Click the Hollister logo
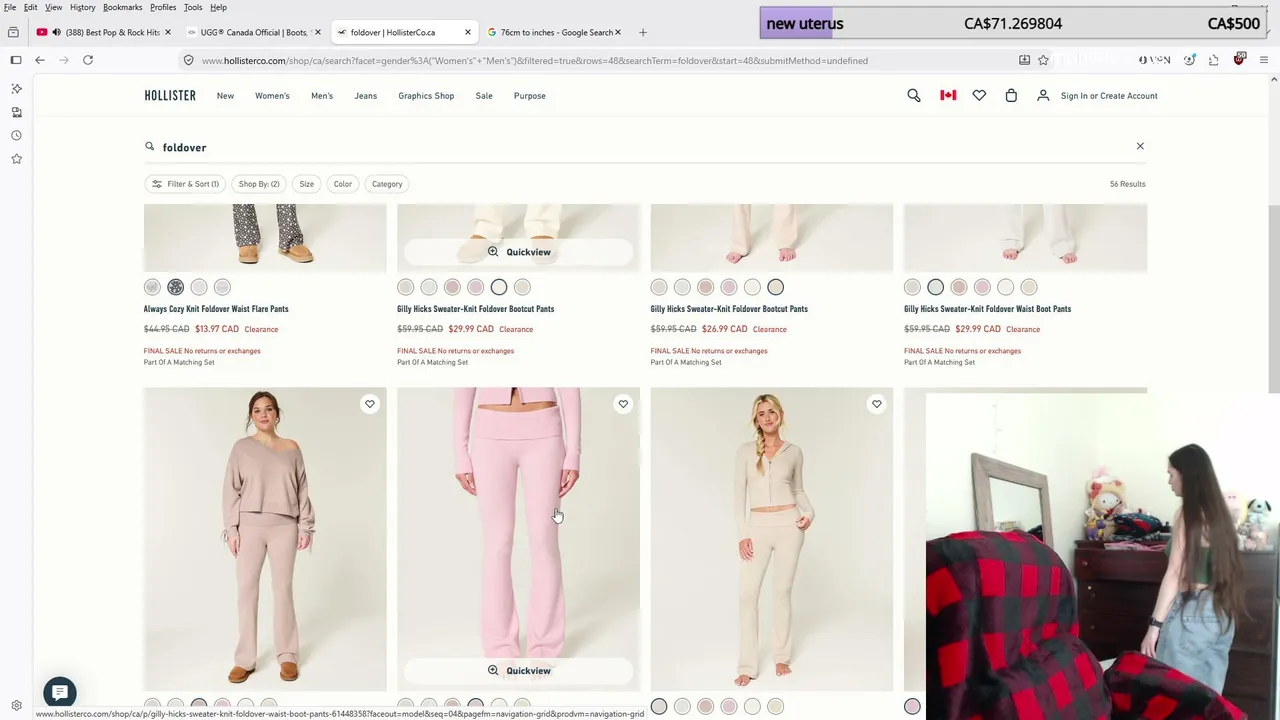The width and height of the screenshot is (1280, 720). [170, 96]
